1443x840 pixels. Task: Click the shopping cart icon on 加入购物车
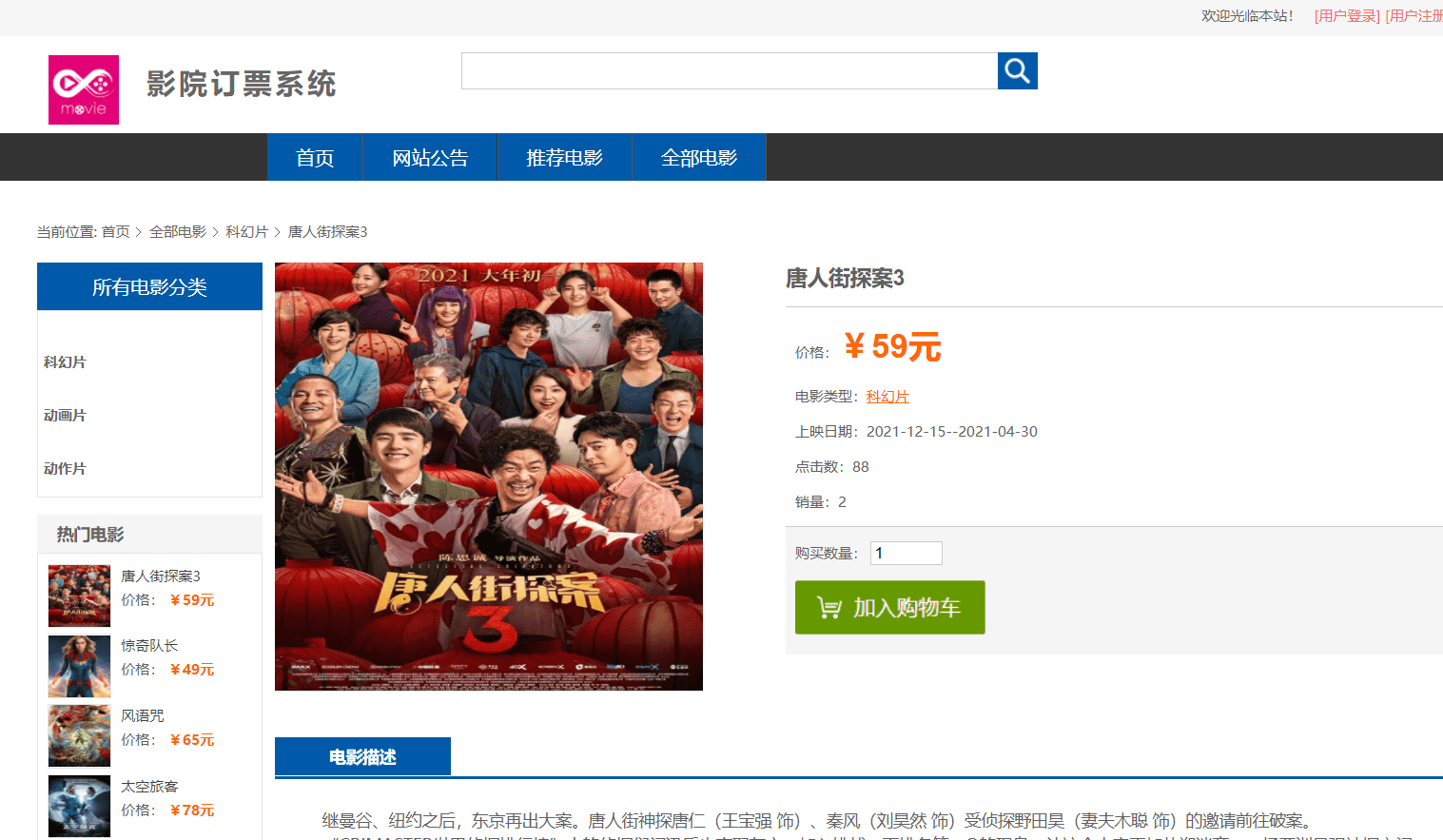[829, 607]
